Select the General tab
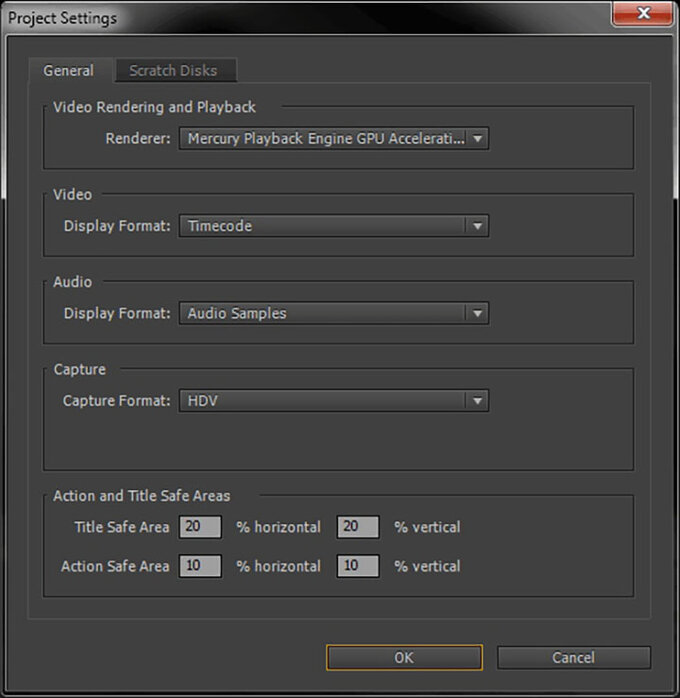Image resolution: width=680 pixels, height=698 pixels. pyautogui.click(x=68, y=71)
